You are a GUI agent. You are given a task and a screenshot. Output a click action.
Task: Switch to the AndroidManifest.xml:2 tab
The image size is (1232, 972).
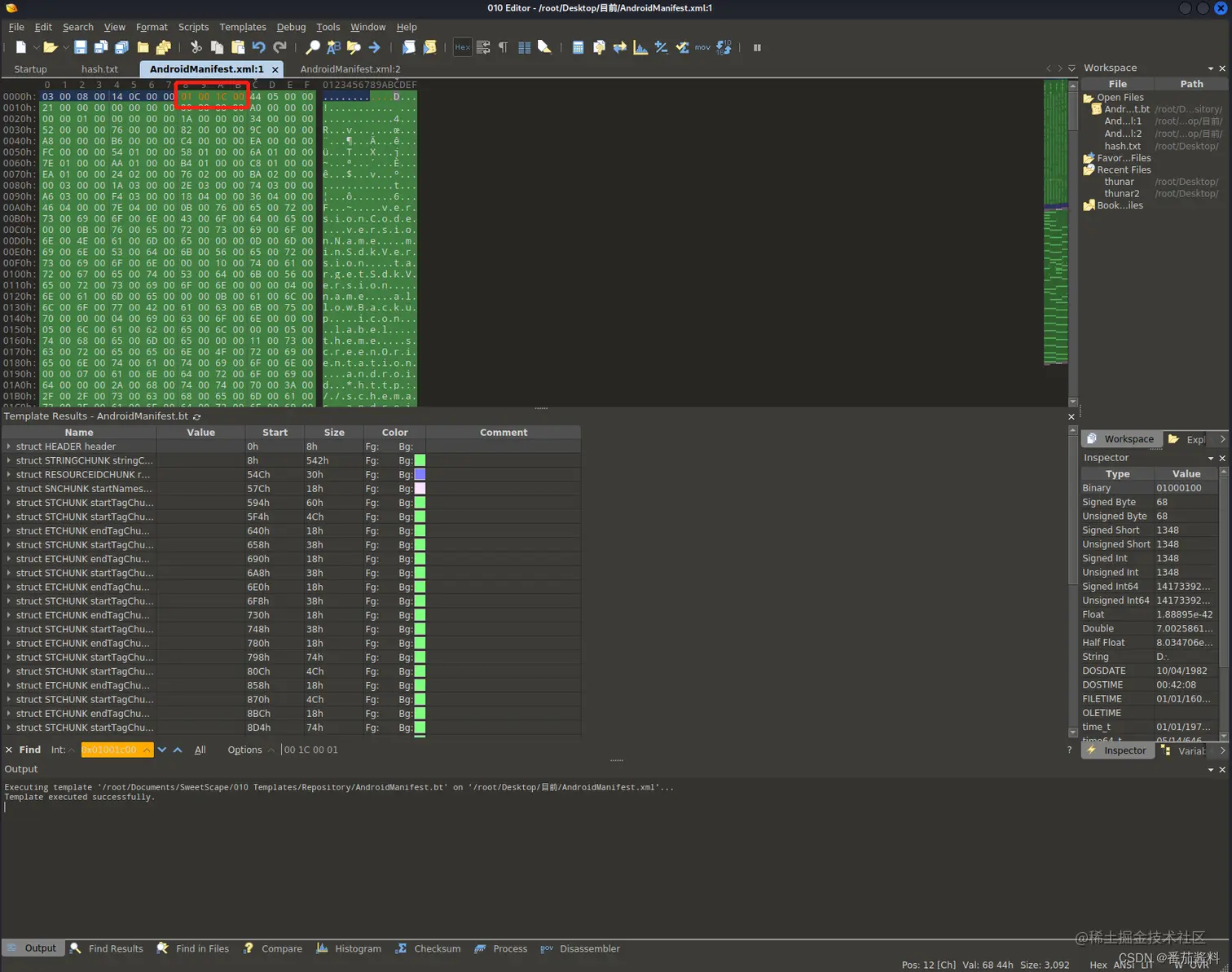[350, 69]
